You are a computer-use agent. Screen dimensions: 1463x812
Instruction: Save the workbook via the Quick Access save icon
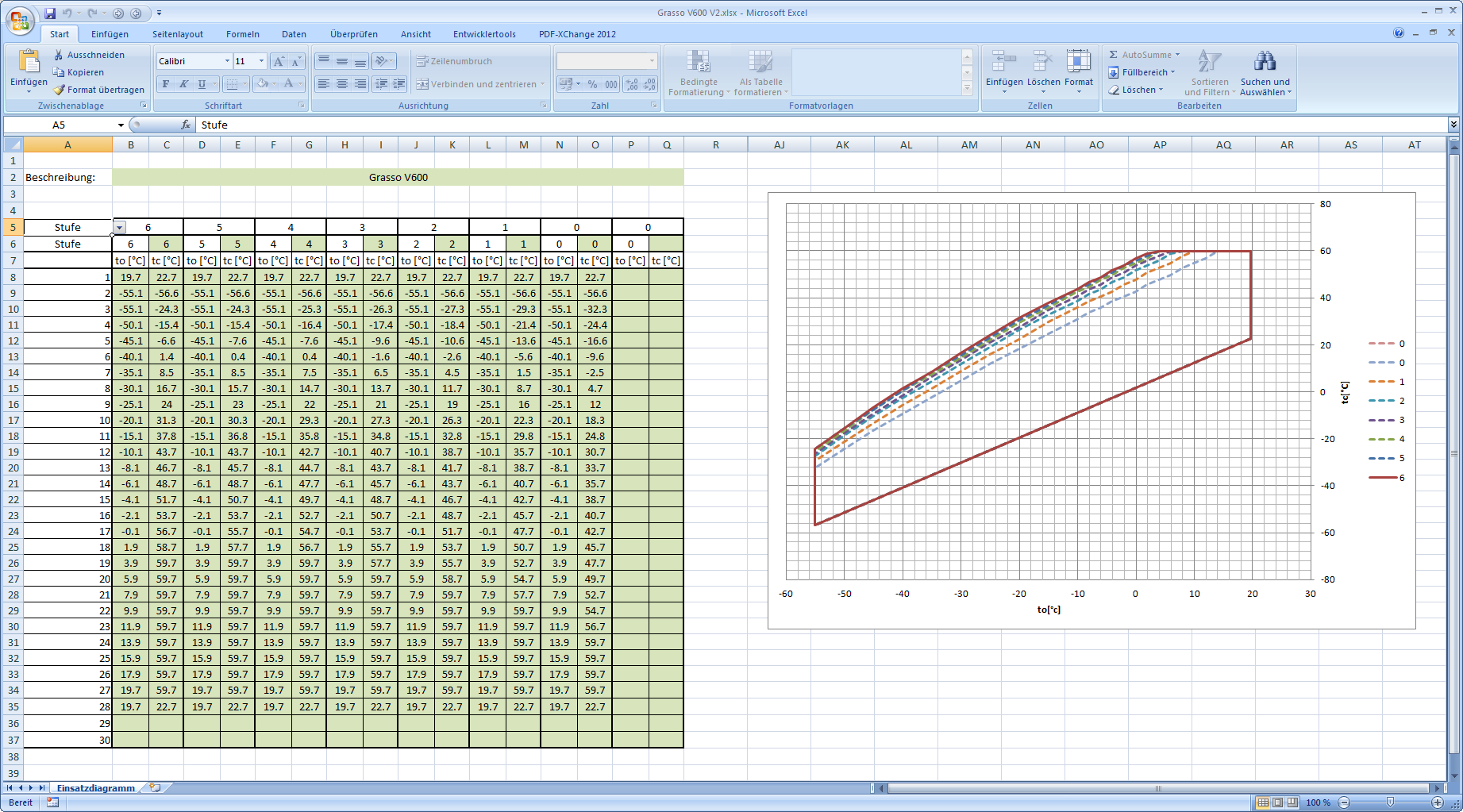pyautogui.click(x=50, y=13)
